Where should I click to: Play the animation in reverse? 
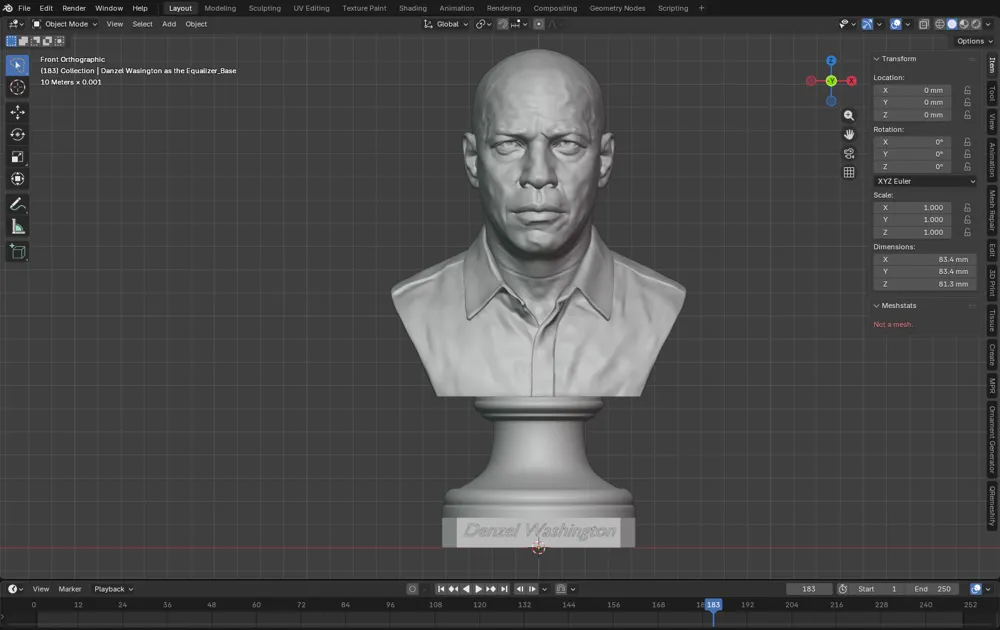466,589
